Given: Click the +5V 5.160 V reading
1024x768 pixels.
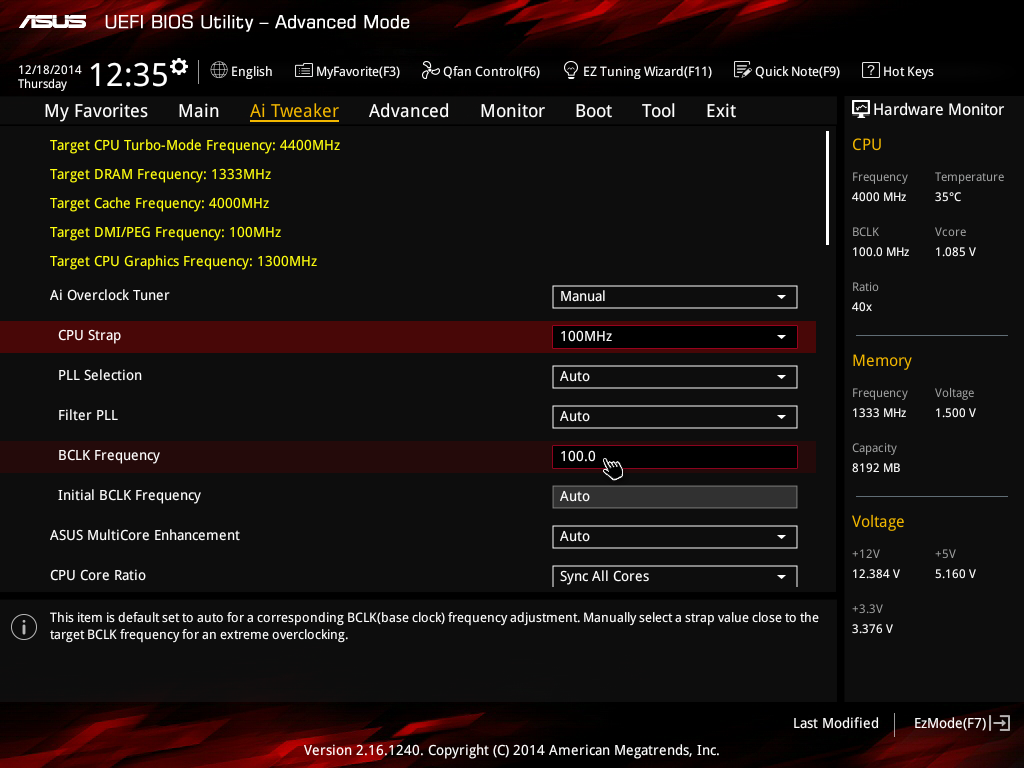Looking at the screenshot, I should (x=955, y=573).
